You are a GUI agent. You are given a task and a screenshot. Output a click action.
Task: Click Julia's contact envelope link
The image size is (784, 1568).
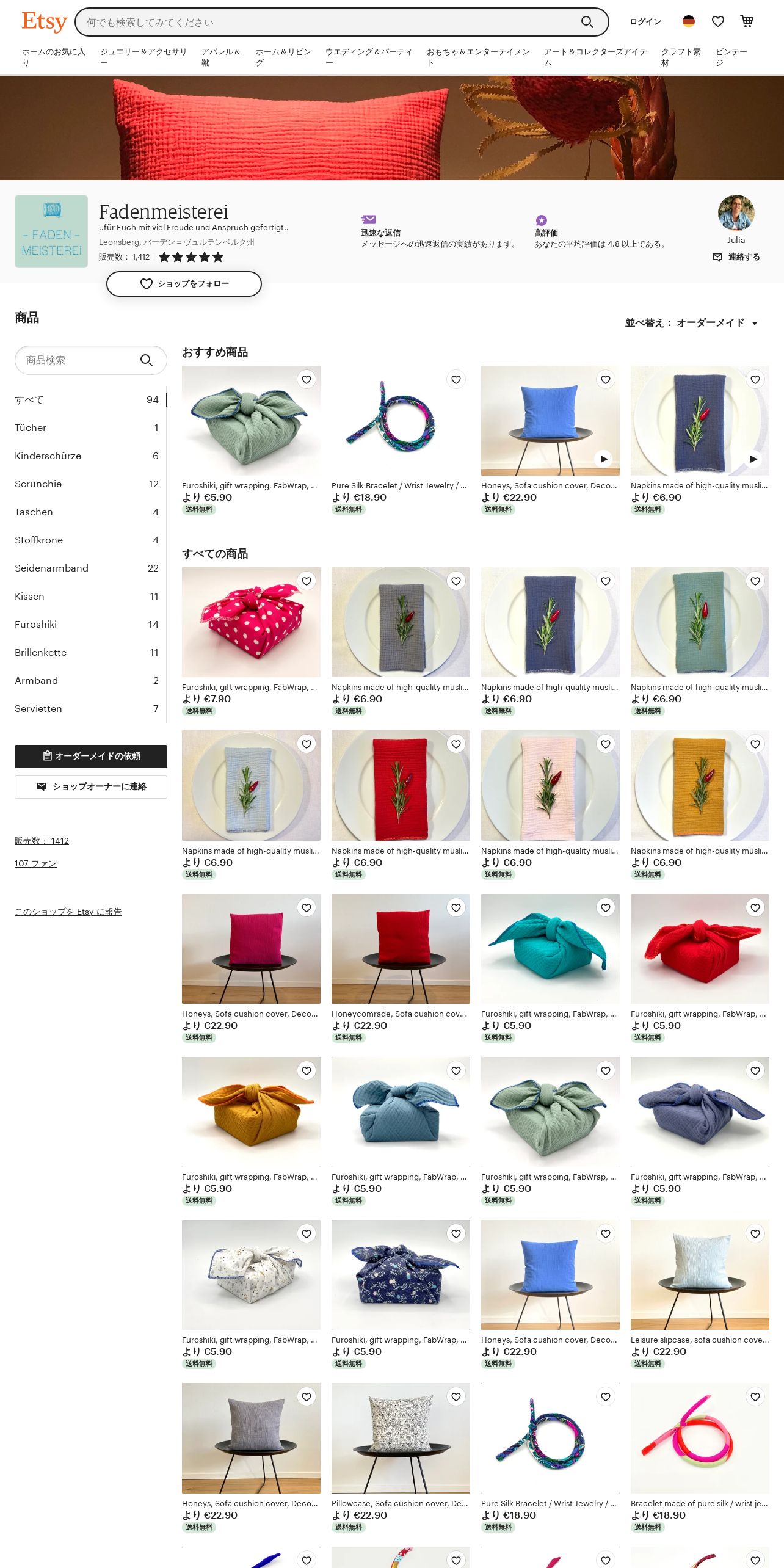(x=736, y=257)
